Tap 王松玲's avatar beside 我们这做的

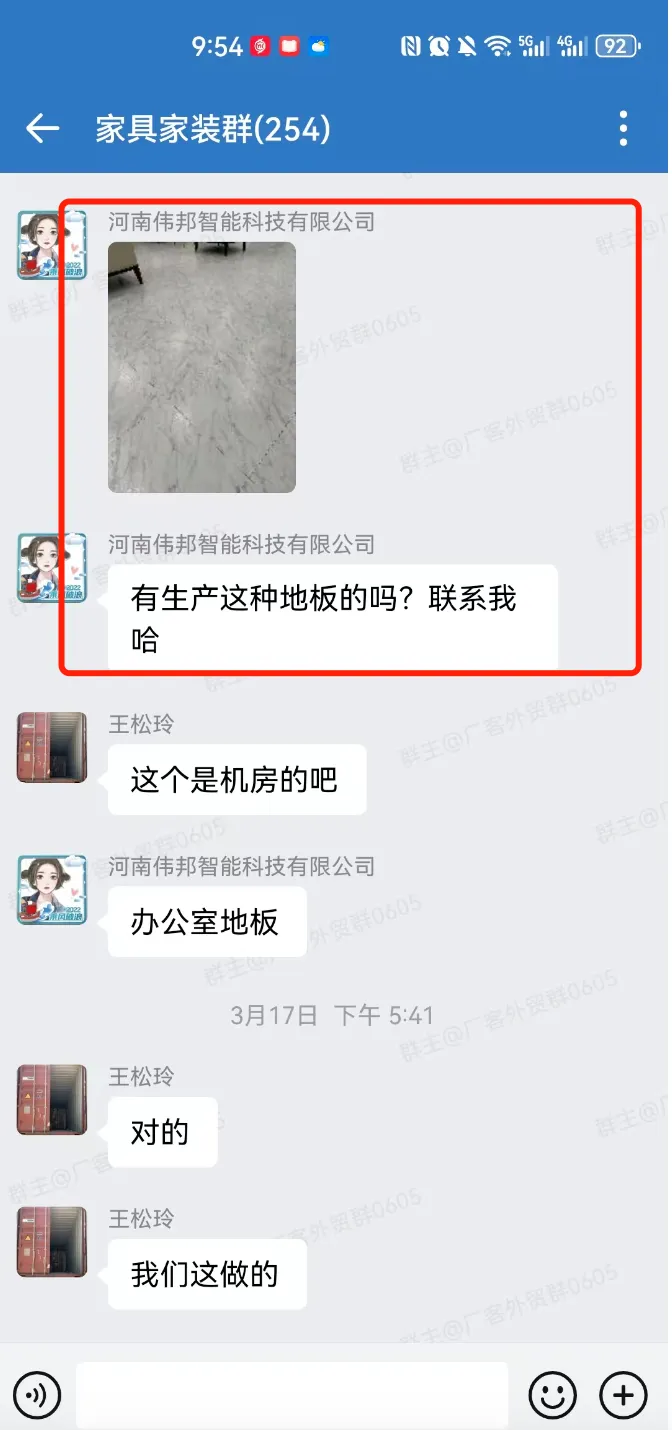tap(52, 1242)
